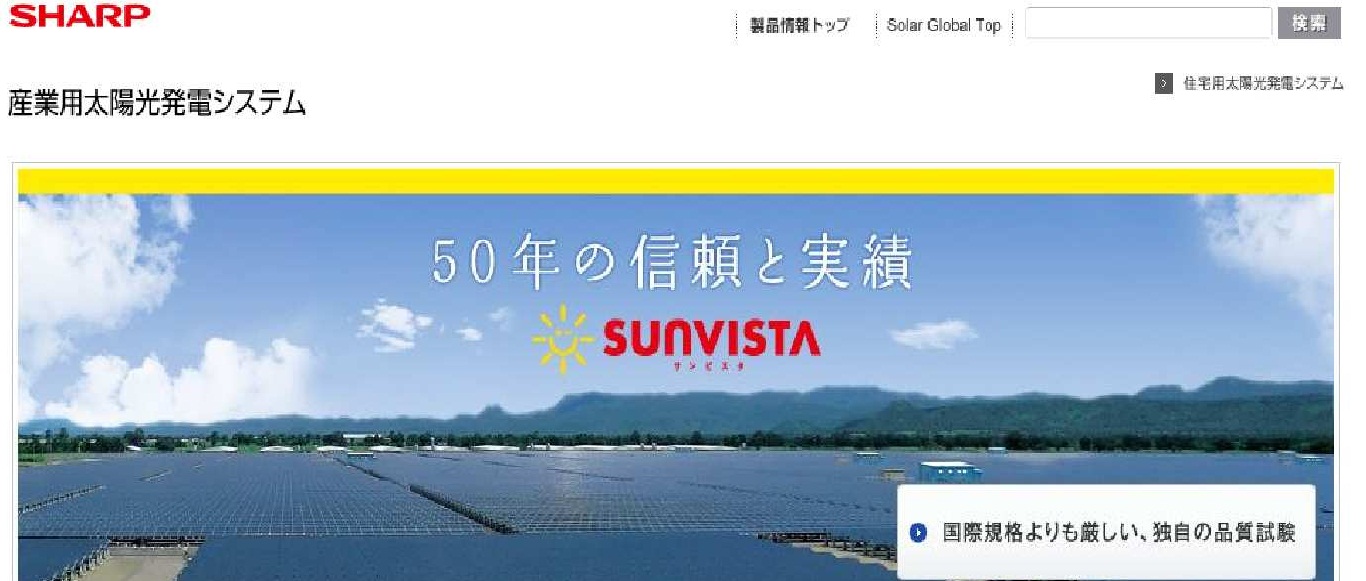Click the yellow strip atop the banner
This screenshot has height=581, width=1366.
676,181
